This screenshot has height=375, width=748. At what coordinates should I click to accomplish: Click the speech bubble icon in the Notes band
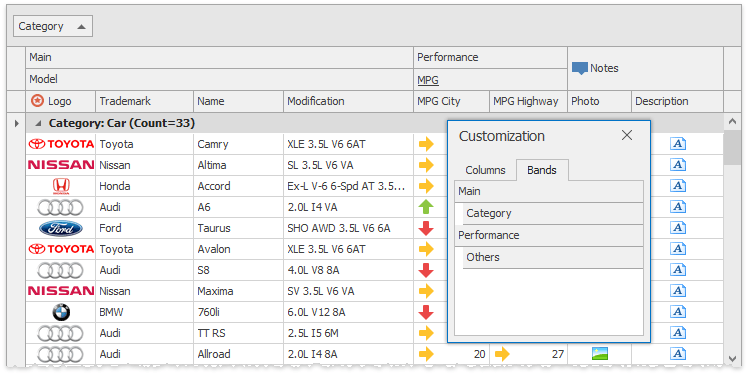coord(580,69)
